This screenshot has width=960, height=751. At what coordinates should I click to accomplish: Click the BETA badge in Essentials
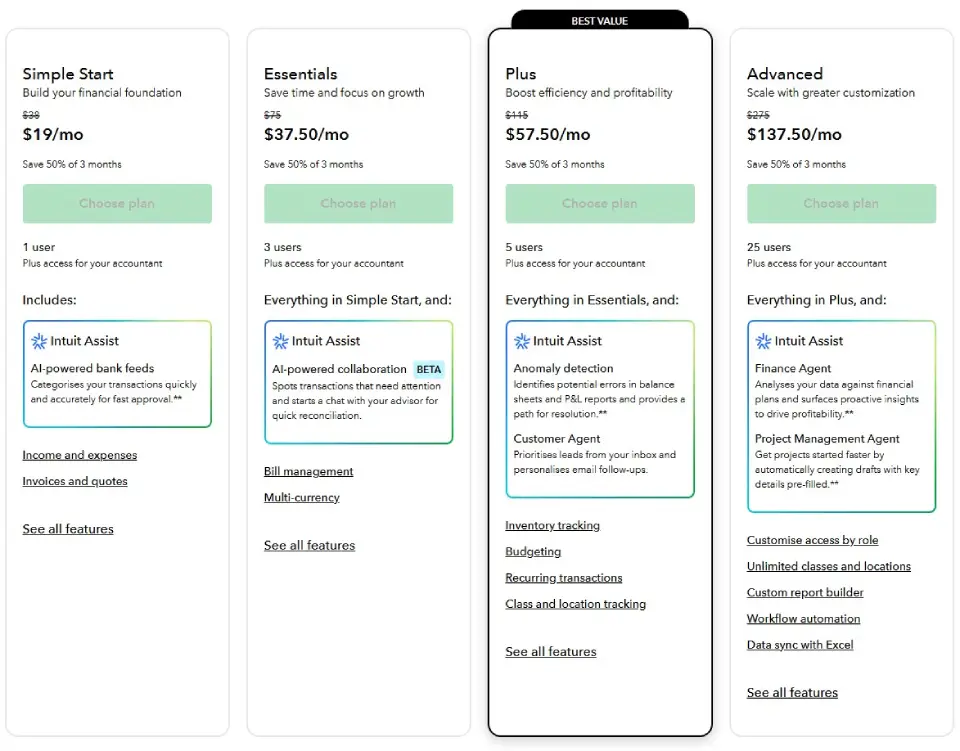tap(428, 369)
